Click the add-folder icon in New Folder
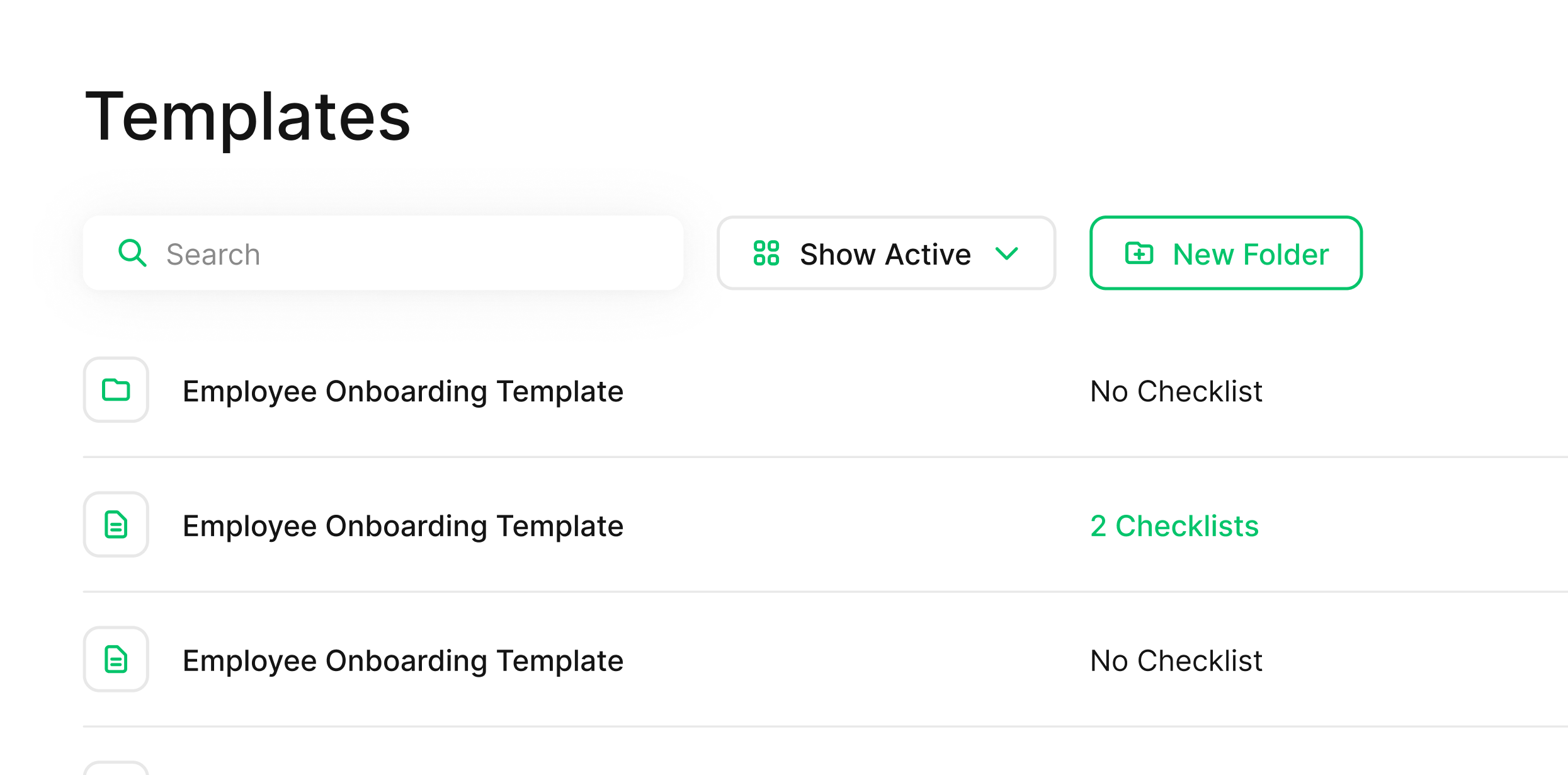This screenshot has width=1568, height=775. click(x=1139, y=253)
